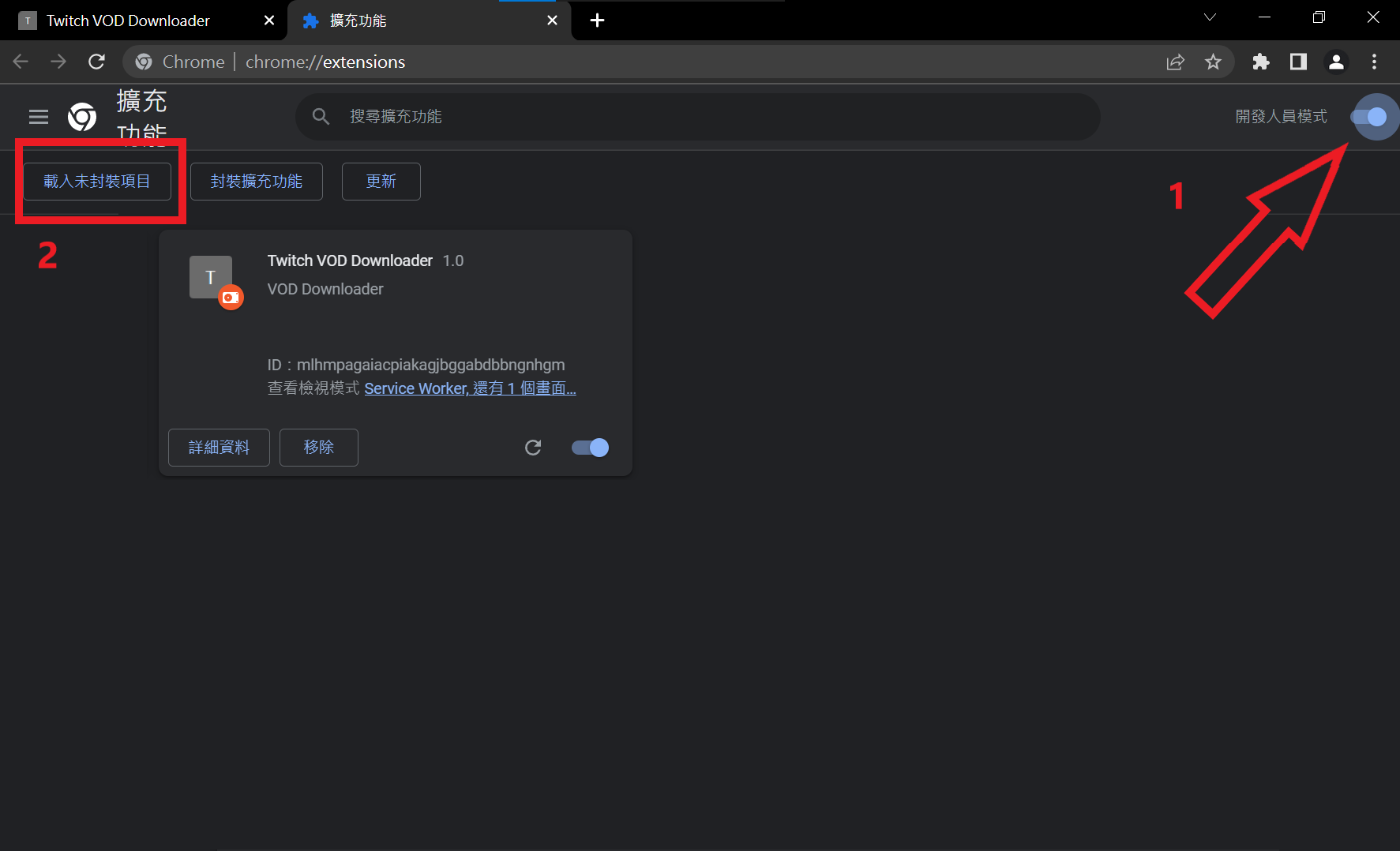Viewport: 1400px width, 851px height.
Task: Click the 封裝擴充功能 button
Action: click(x=257, y=182)
